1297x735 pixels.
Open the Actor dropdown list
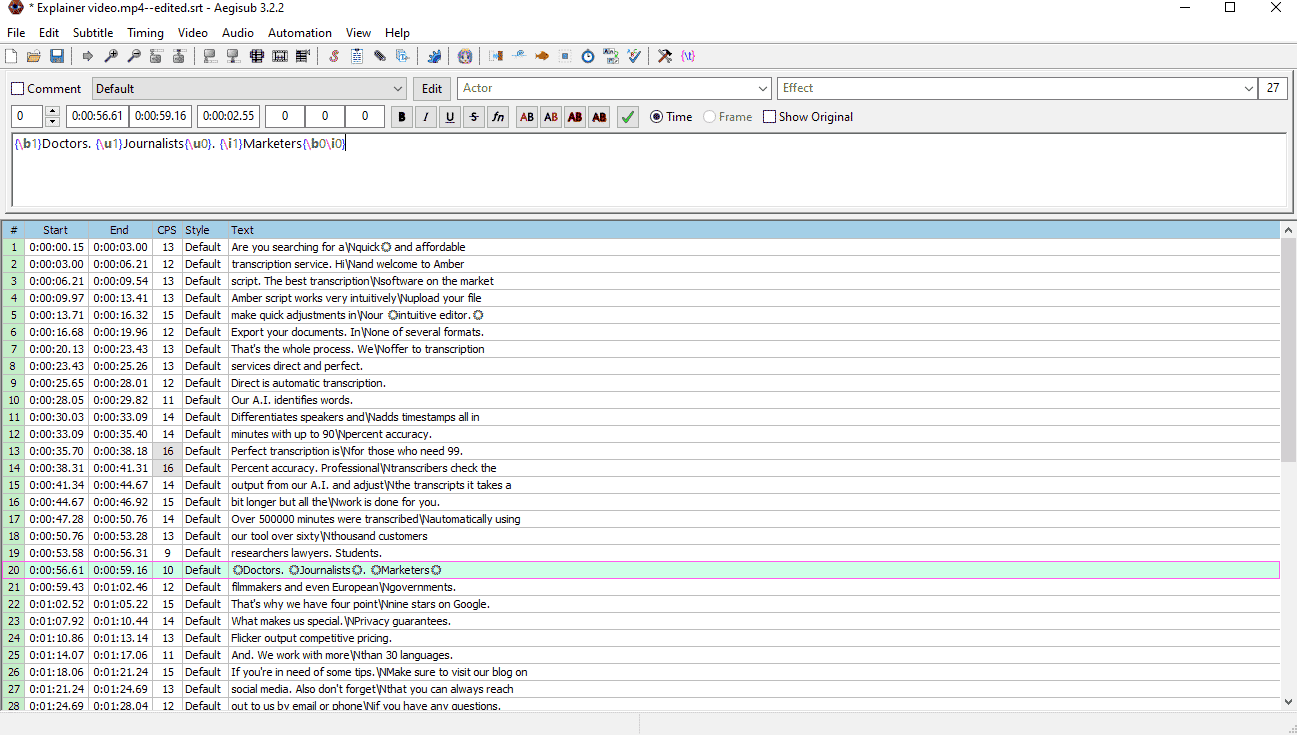(x=763, y=89)
